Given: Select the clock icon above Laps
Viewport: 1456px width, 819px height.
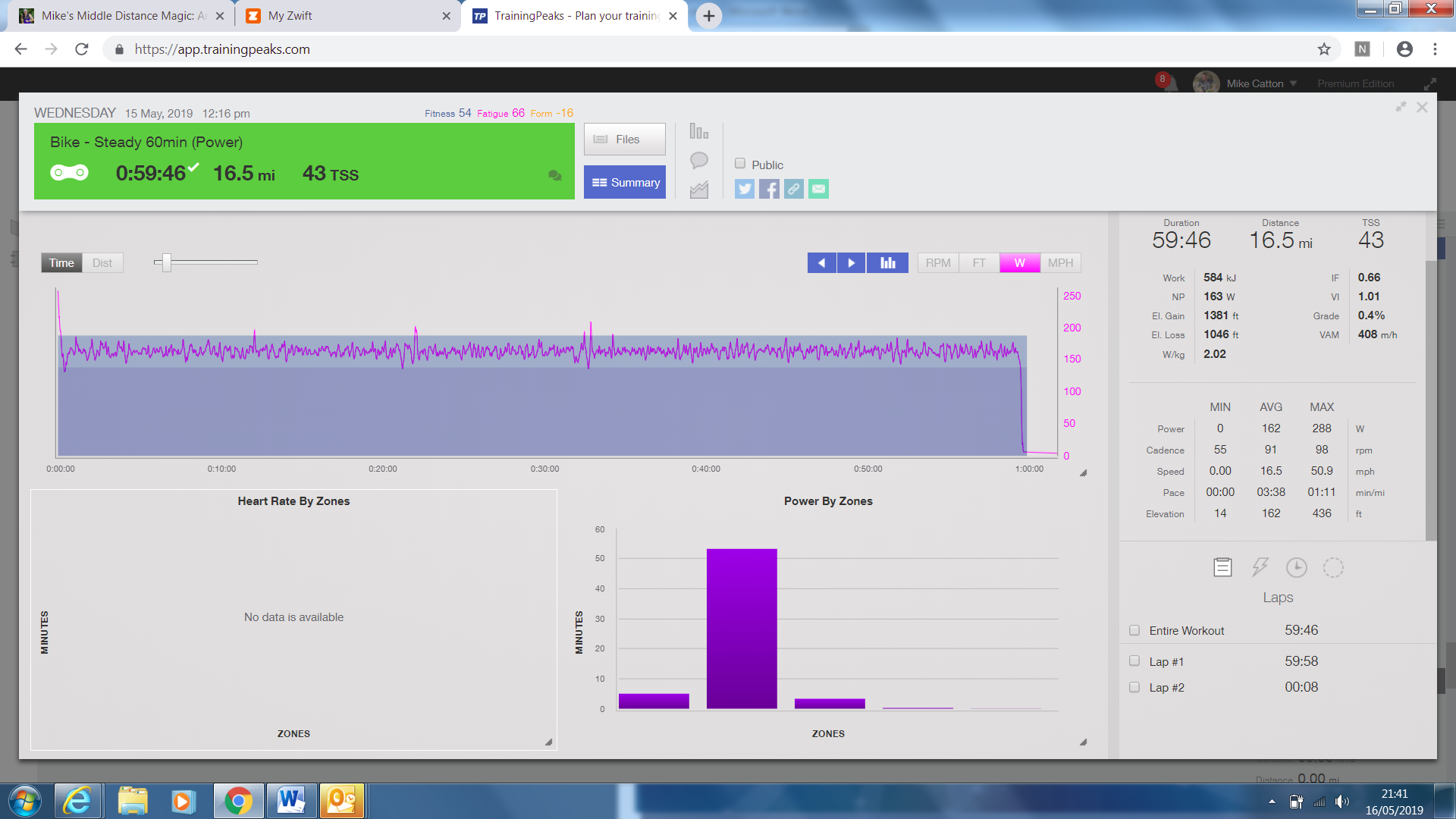Looking at the screenshot, I should coord(1297,567).
